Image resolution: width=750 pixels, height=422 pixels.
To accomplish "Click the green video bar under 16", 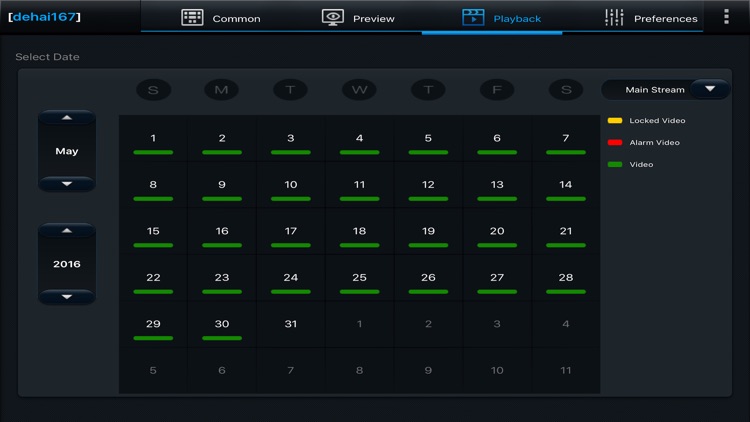I will coord(222,245).
